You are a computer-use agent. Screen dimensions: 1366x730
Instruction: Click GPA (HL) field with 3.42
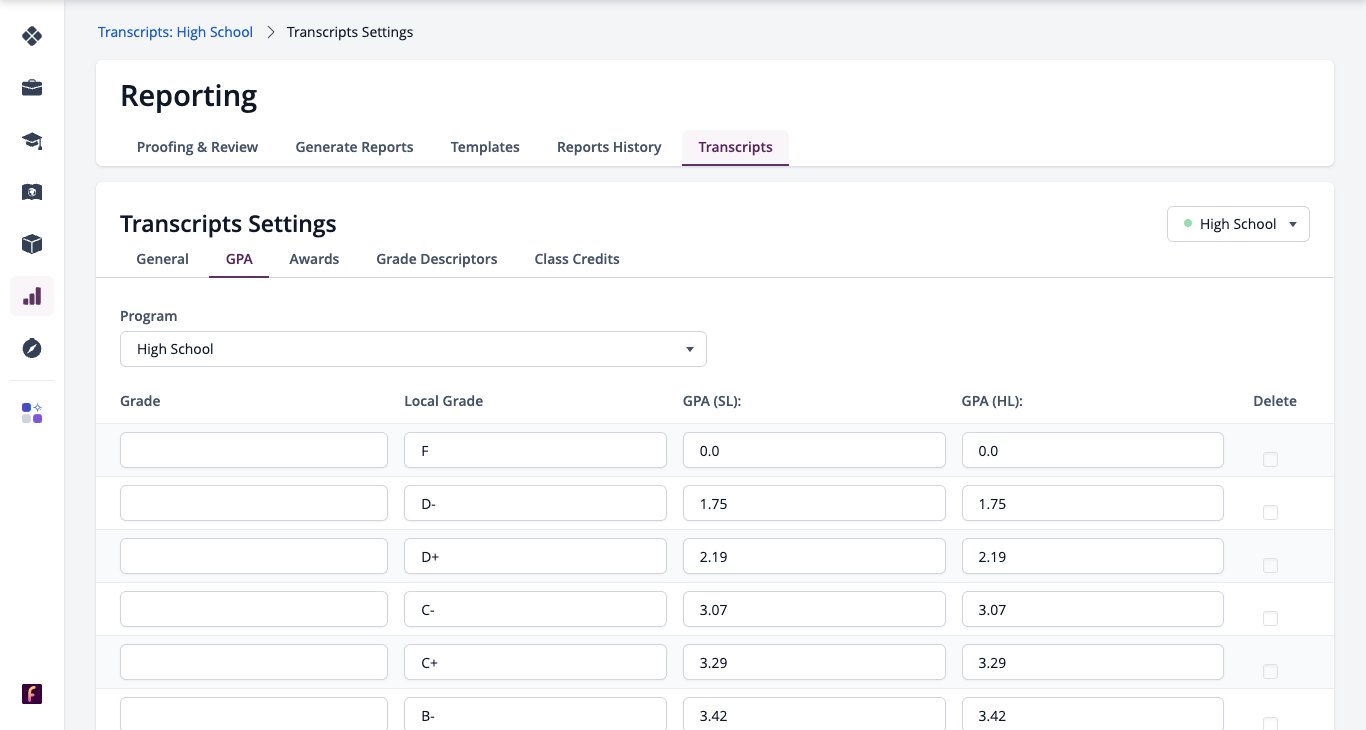1093,714
